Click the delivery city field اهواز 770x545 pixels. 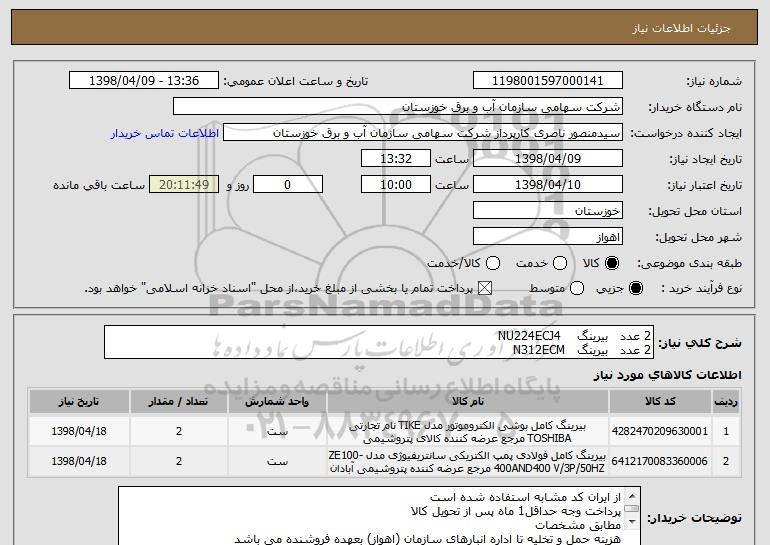548,237
